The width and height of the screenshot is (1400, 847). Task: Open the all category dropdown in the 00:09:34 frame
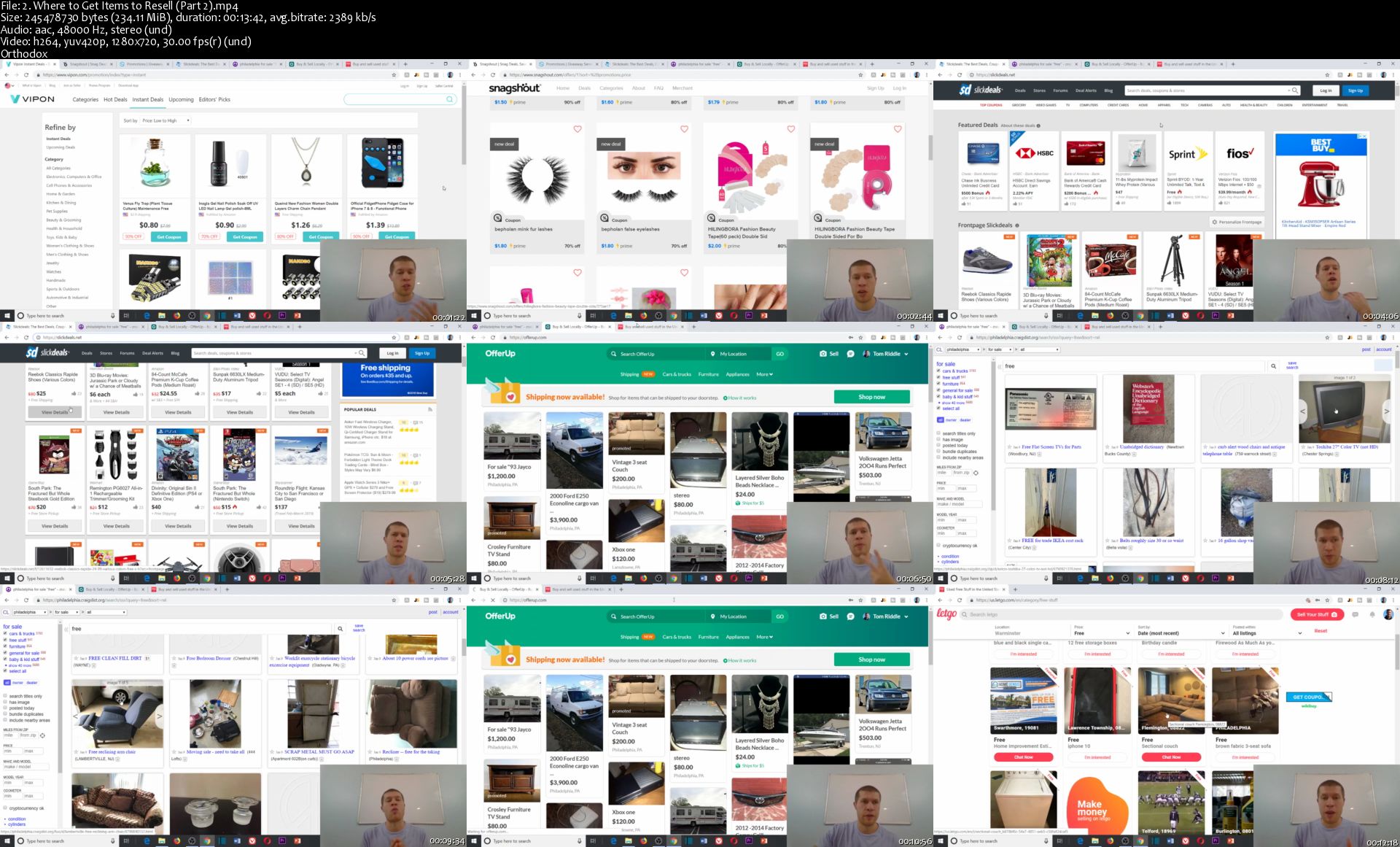click(105, 612)
